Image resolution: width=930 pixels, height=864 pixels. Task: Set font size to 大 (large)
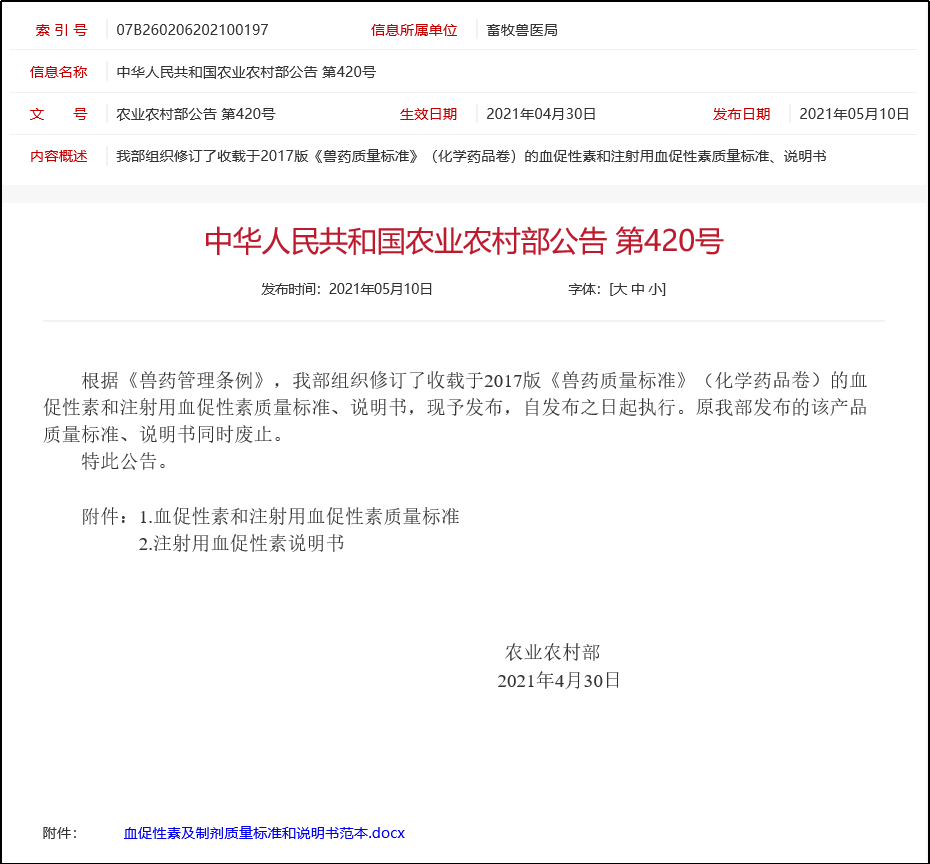tap(620, 289)
